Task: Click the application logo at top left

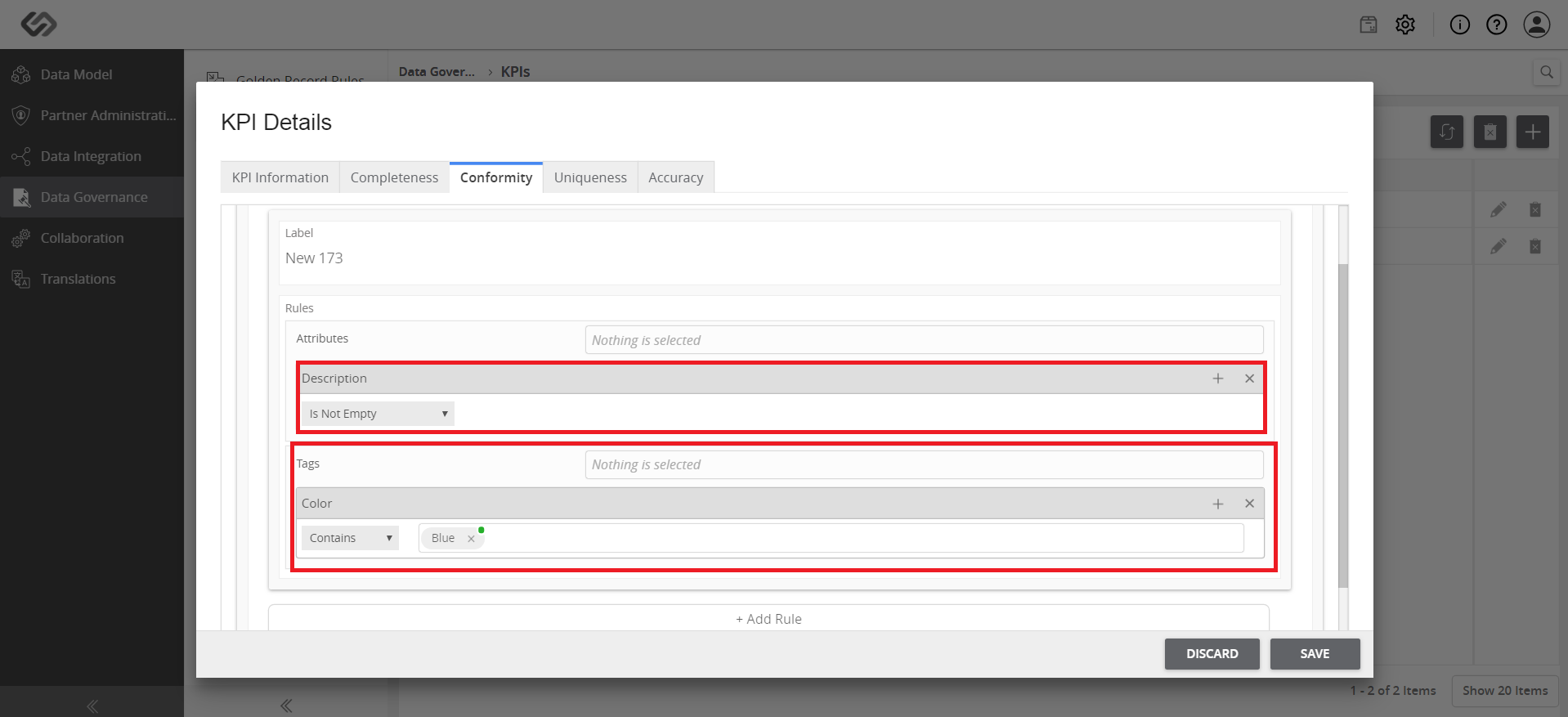Action: pyautogui.click(x=38, y=25)
